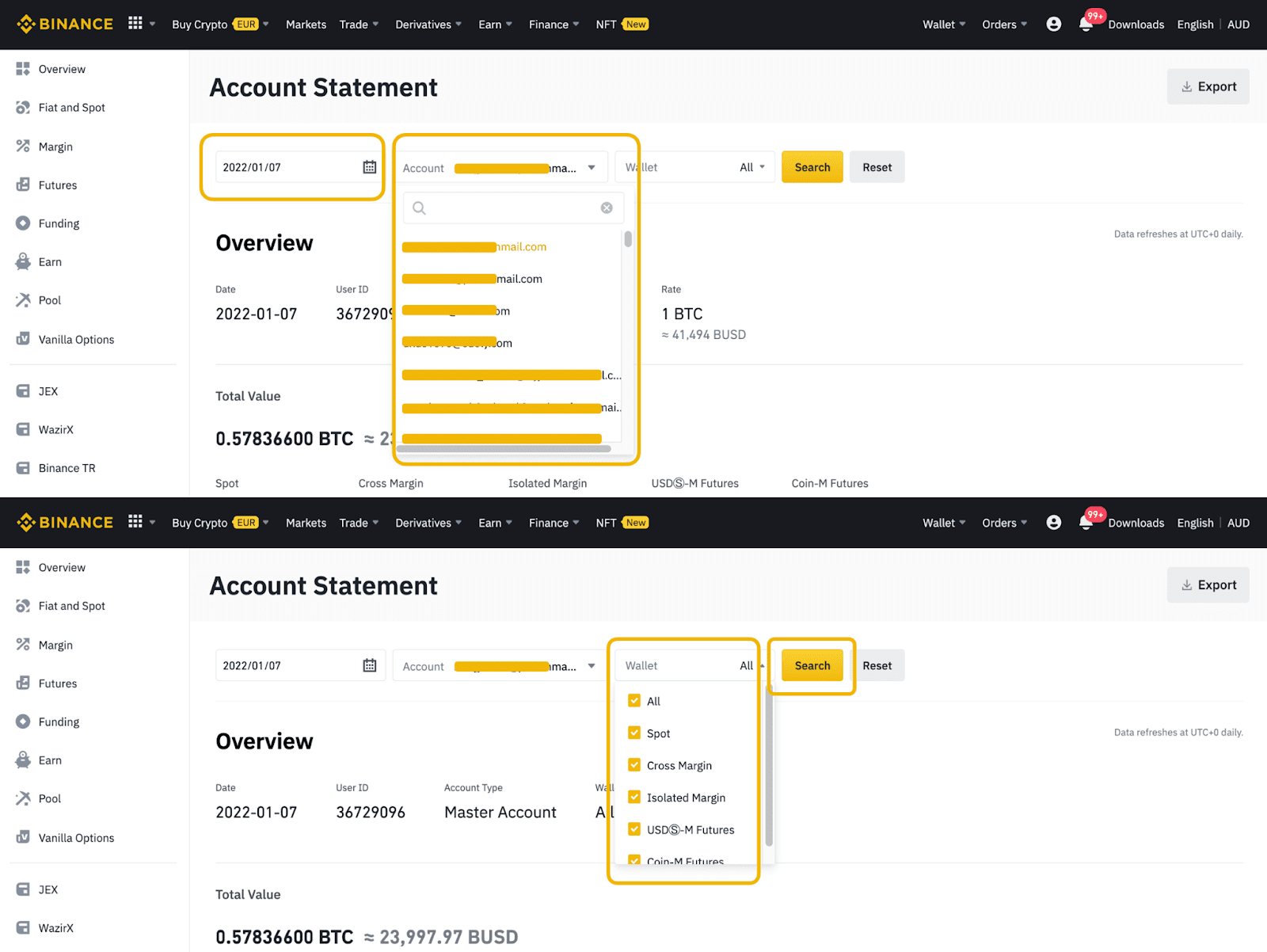This screenshot has height=952, width=1267.
Task: Clear account search with the X icon
Action: [x=607, y=208]
